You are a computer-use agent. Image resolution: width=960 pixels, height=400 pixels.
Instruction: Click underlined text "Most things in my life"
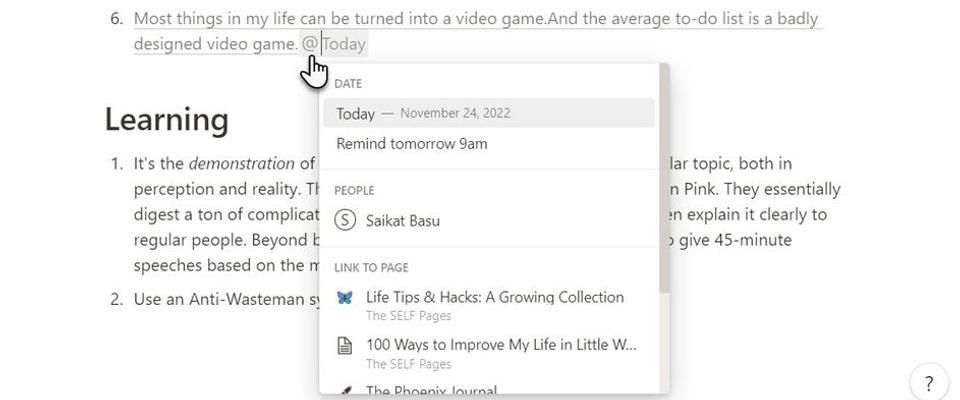216,18
